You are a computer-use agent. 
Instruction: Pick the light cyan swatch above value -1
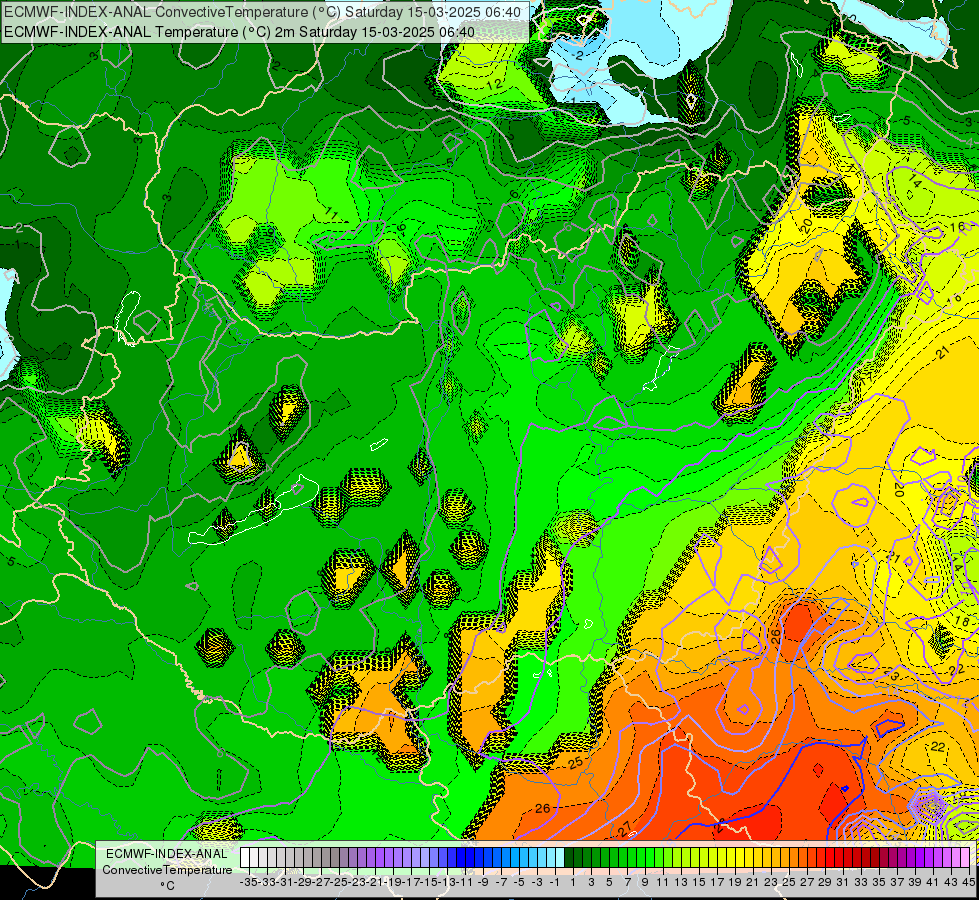pos(560,858)
